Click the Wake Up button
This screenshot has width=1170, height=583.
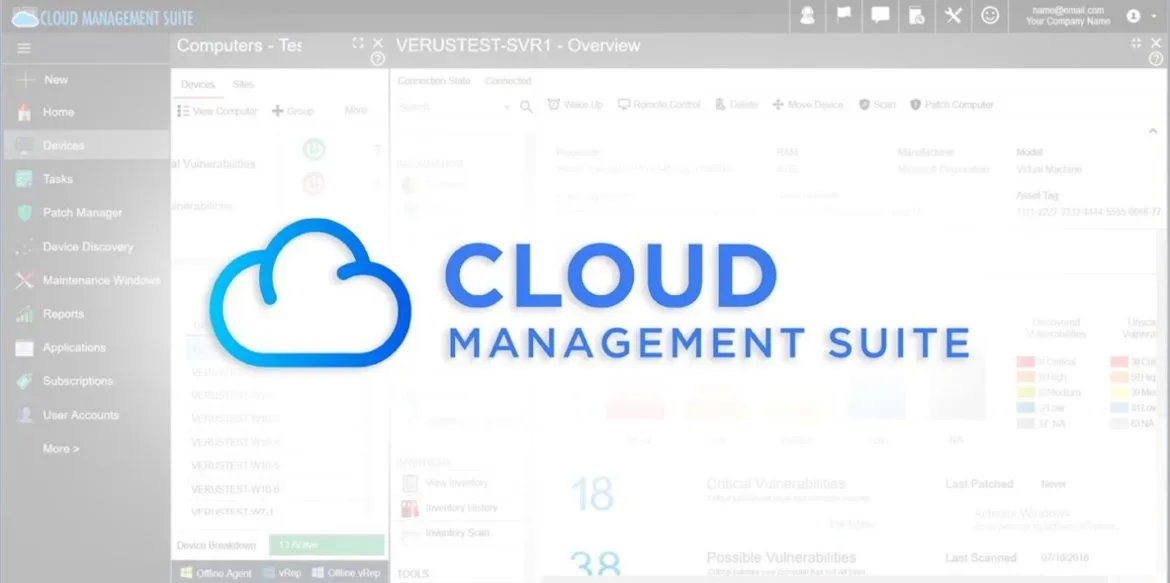click(x=575, y=105)
